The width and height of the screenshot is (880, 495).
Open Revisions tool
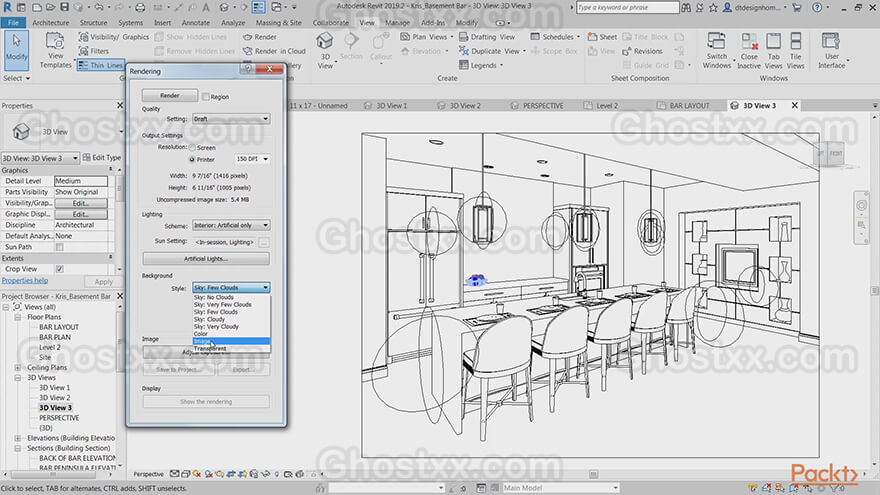[x=642, y=51]
